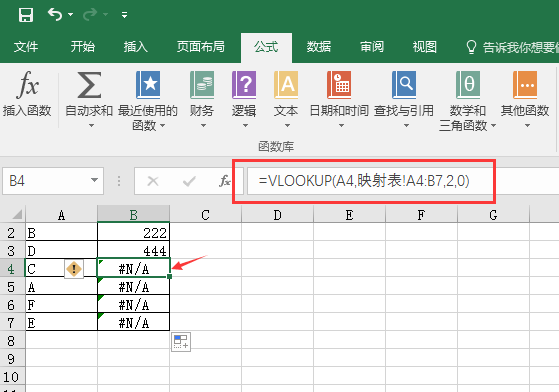Select column D header
Screen dimensions: 559x392
pyautogui.click(x=277, y=215)
